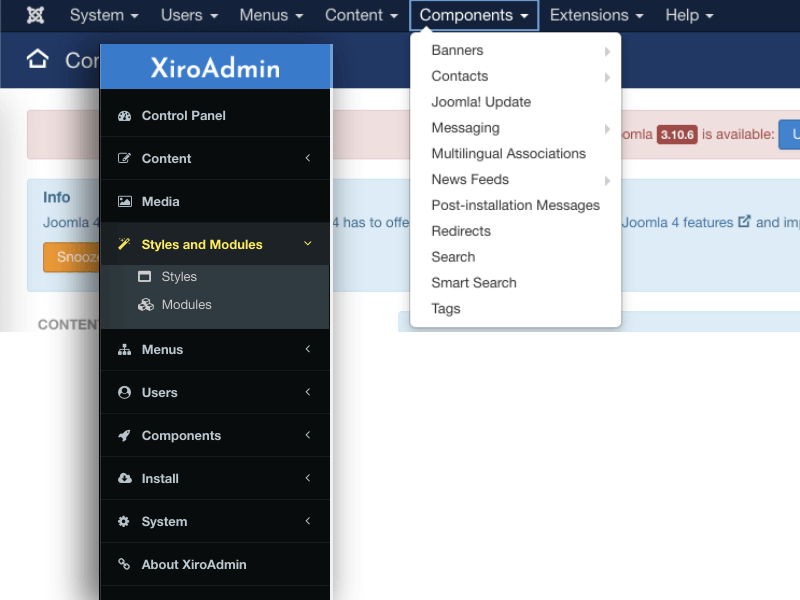The height and width of the screenshot is (600, 800).
Task: Go to Control Panel in XiroAdmin sidebar
Action: pos(215,115)
